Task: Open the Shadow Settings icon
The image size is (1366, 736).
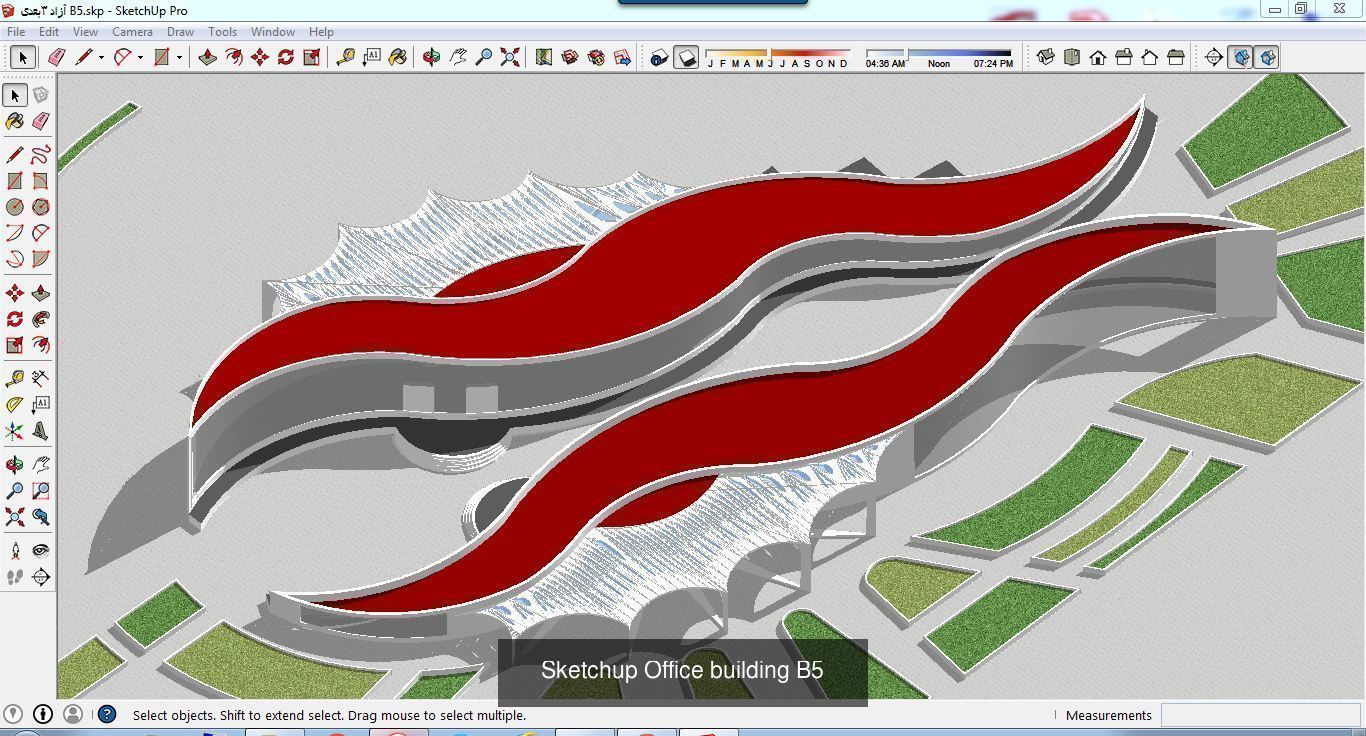Action: 659,57
